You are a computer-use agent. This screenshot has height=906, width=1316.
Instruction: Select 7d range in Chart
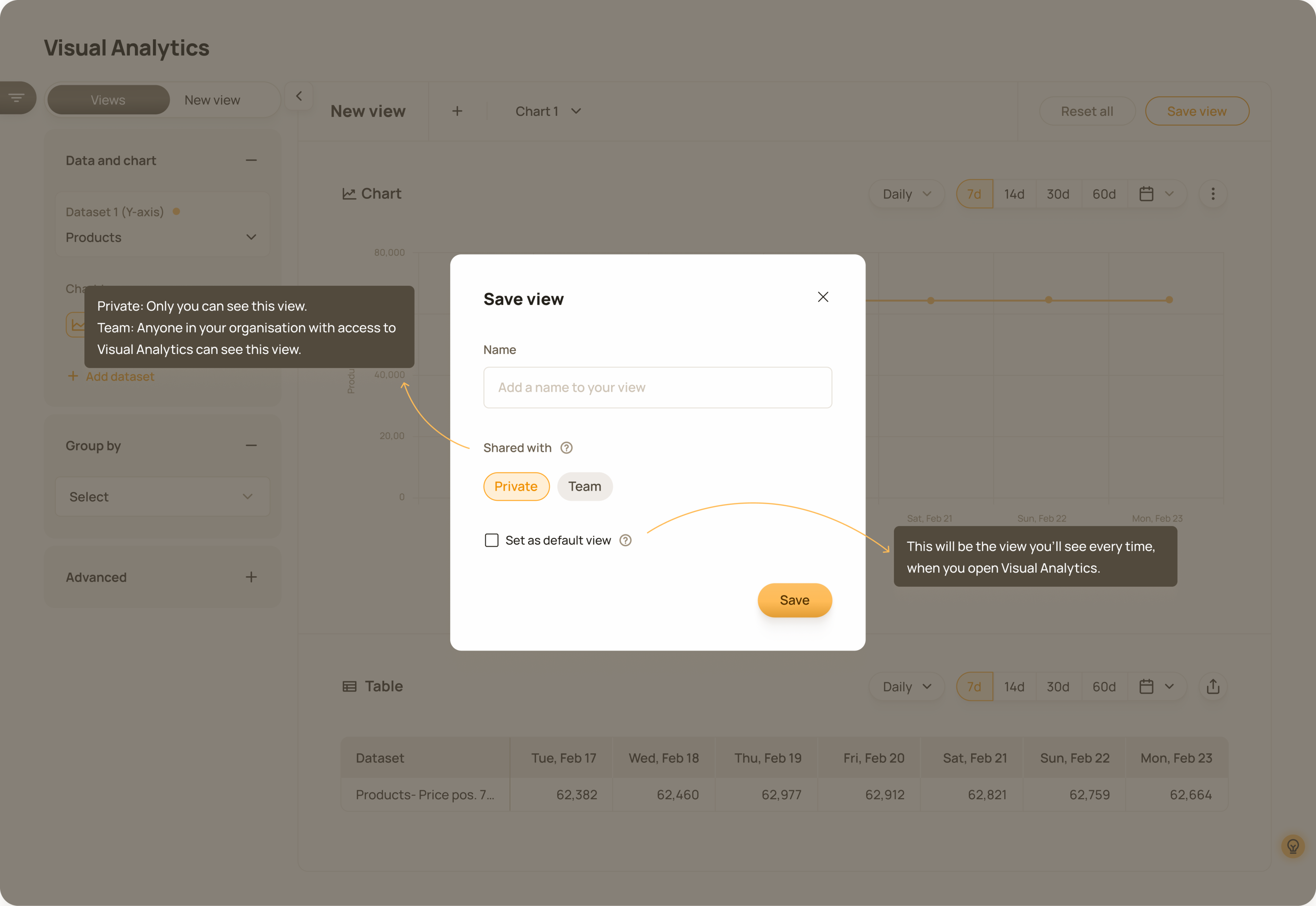click(974, 194)
